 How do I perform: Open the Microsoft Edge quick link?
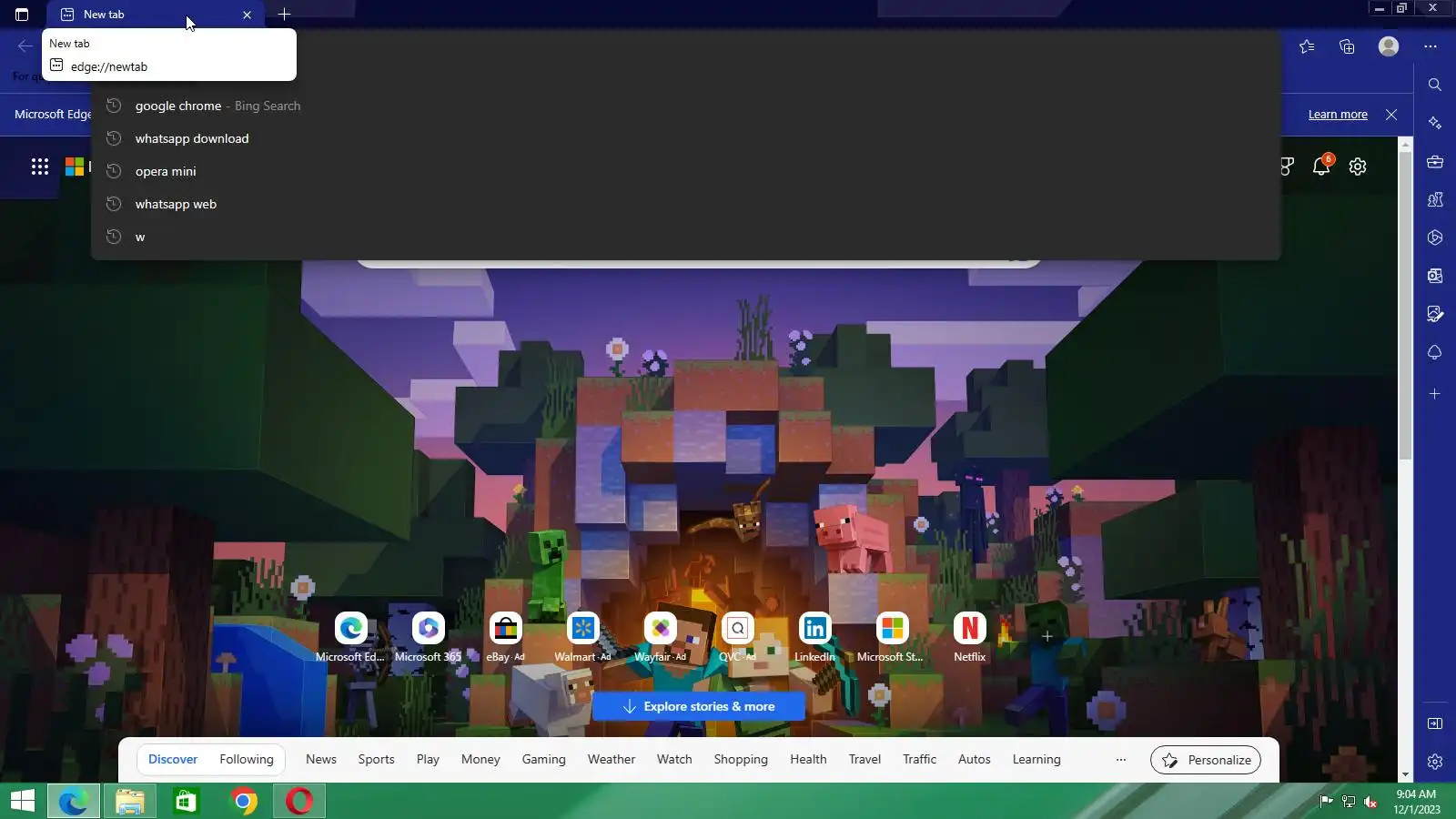(350, 636)
